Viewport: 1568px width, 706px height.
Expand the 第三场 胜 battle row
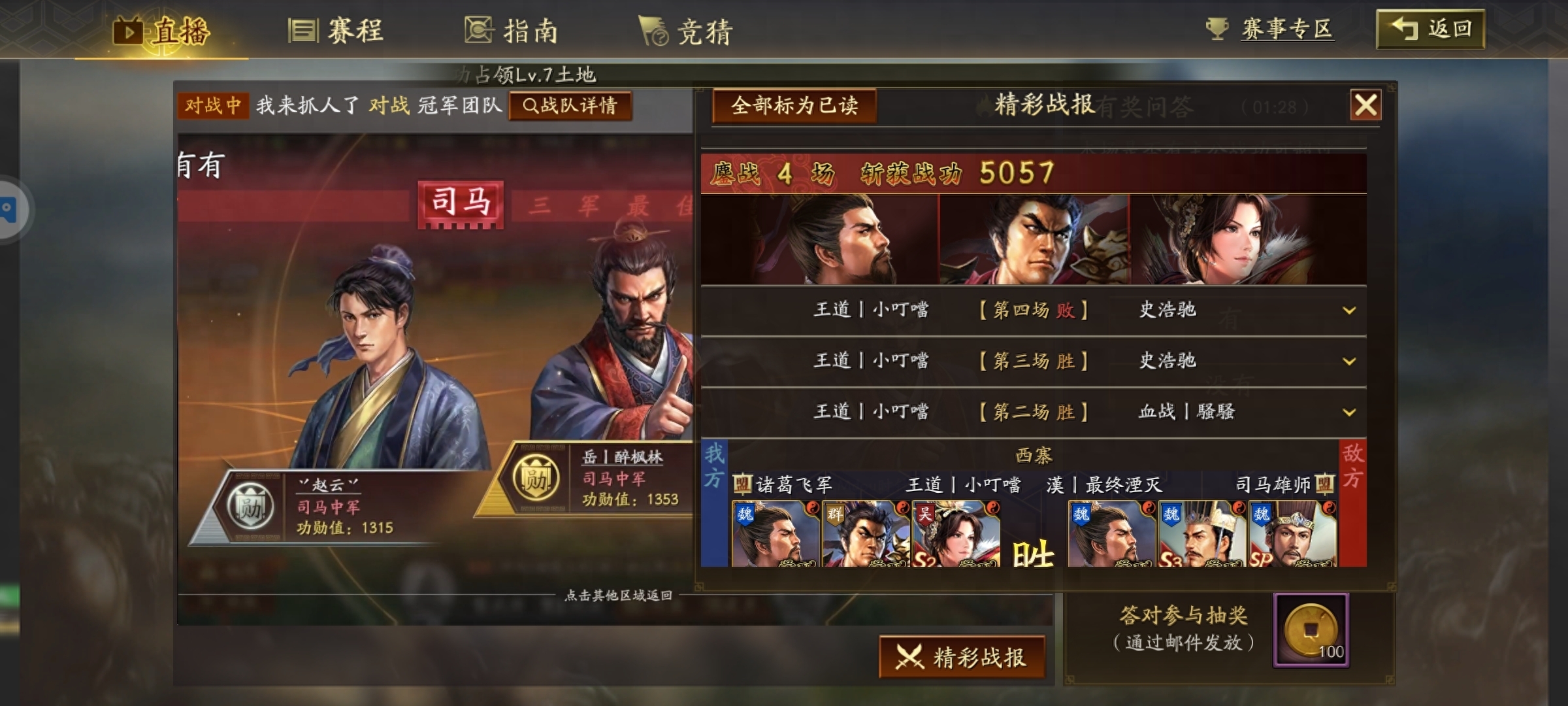pos(1034,361)
